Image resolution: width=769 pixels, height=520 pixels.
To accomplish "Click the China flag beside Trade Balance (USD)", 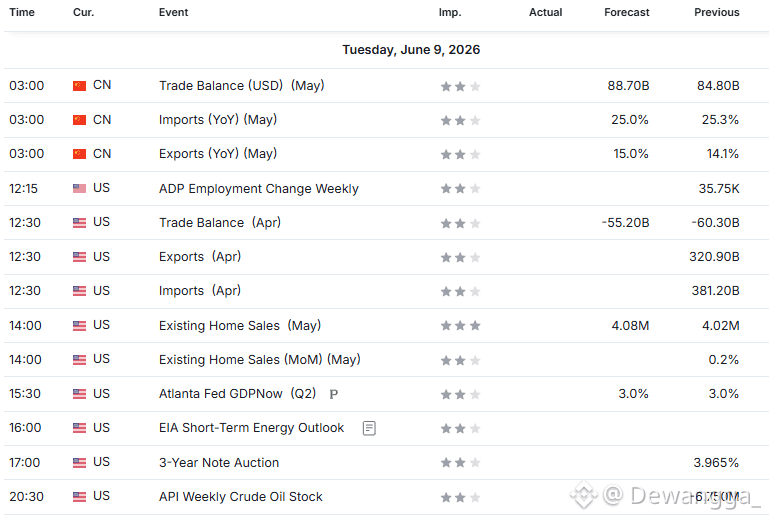I will [x=79, y=86].
